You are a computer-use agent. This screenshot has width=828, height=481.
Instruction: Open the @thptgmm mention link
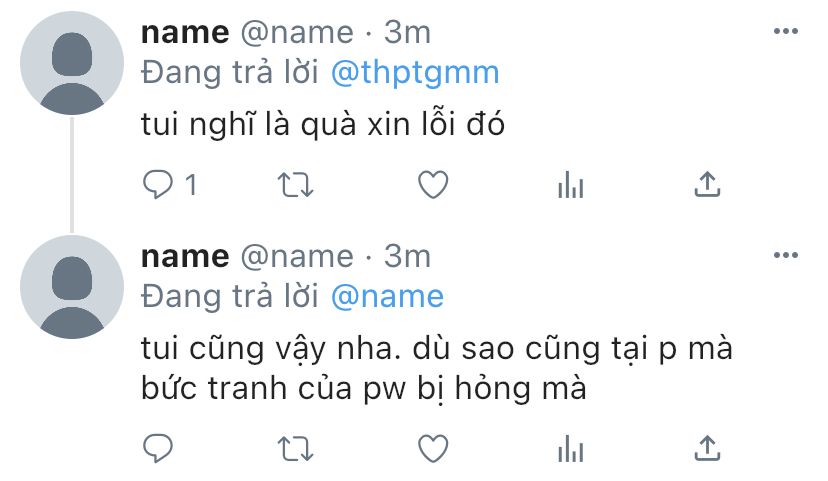point(415,73)
